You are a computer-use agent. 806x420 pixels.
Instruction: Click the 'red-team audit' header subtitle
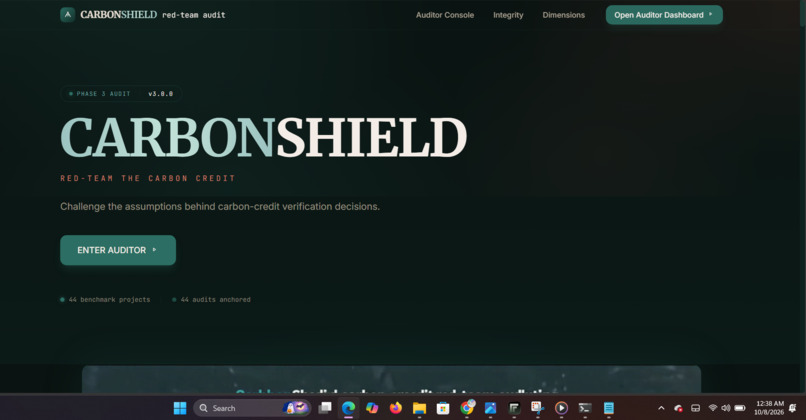(x=193, y=15)
